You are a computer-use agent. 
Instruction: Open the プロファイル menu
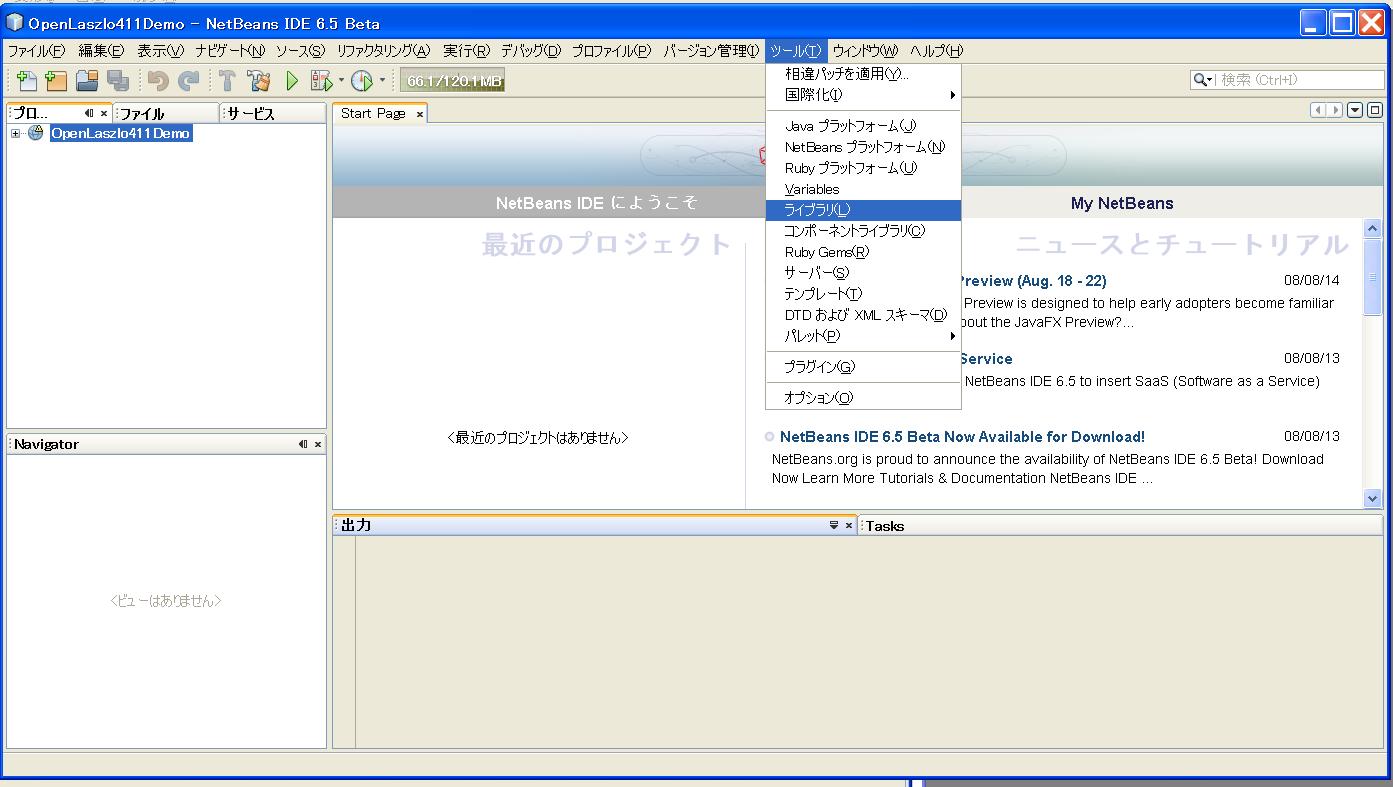point(611,51)
